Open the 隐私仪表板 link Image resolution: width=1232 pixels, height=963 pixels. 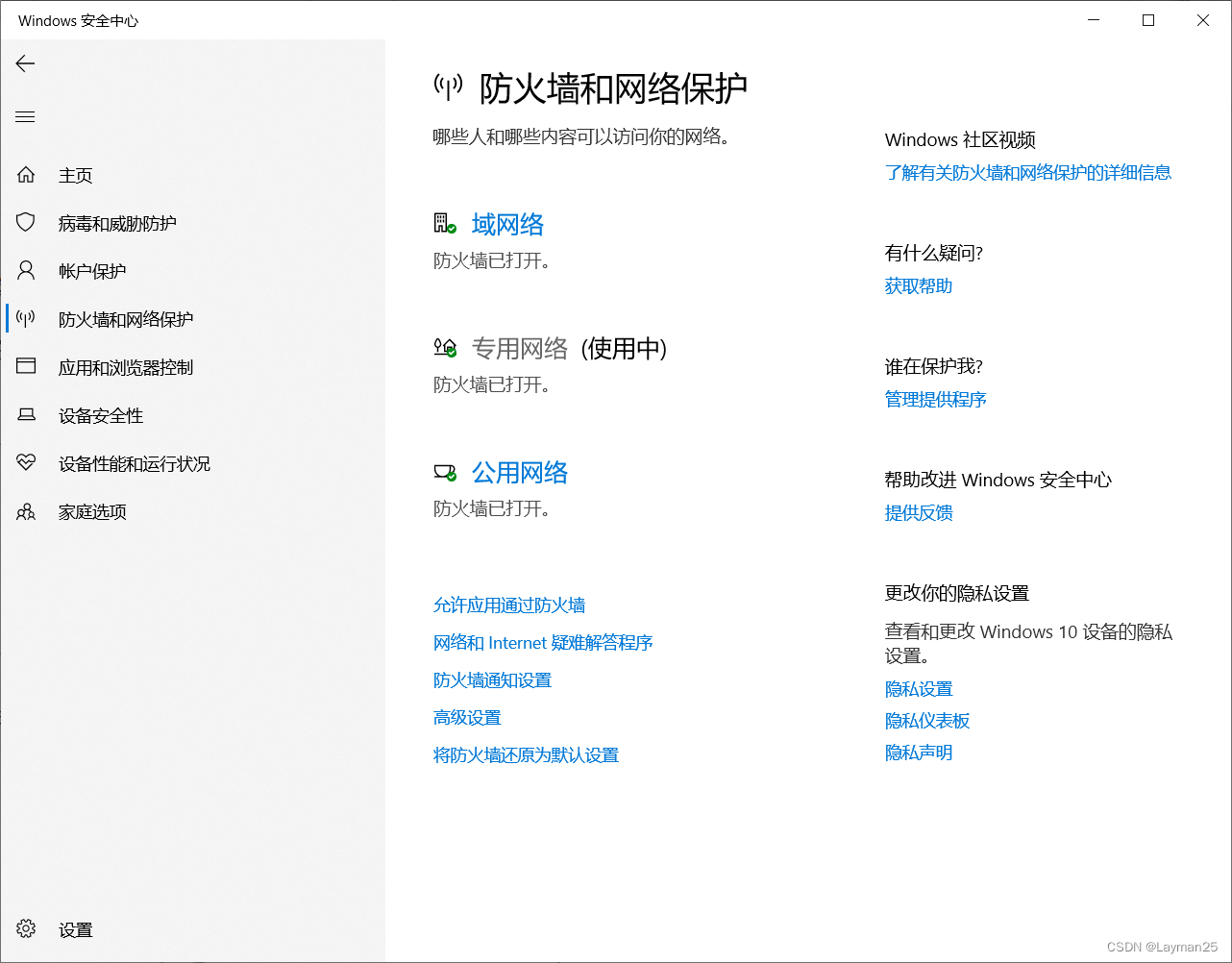tap(927, 720)
